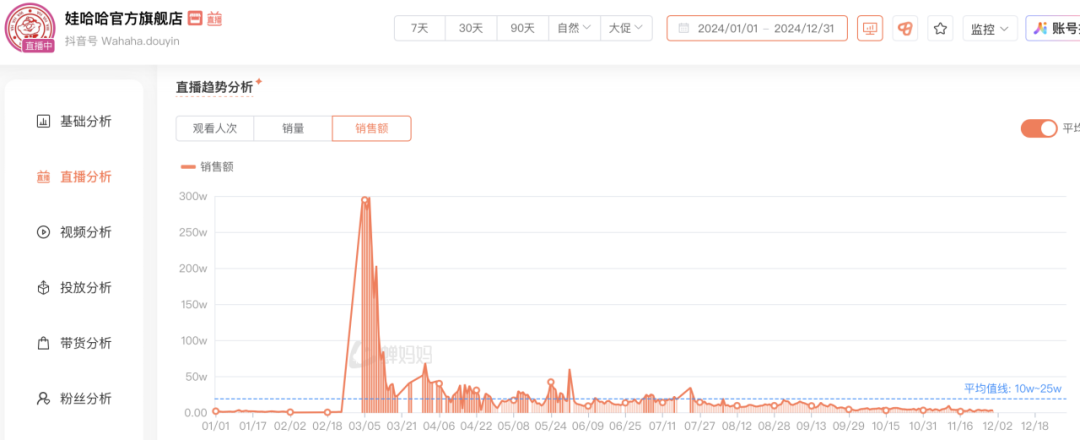The image size is (1080, 440).
Task: Switch to the 销量 tab
Action: coord(293,128)
